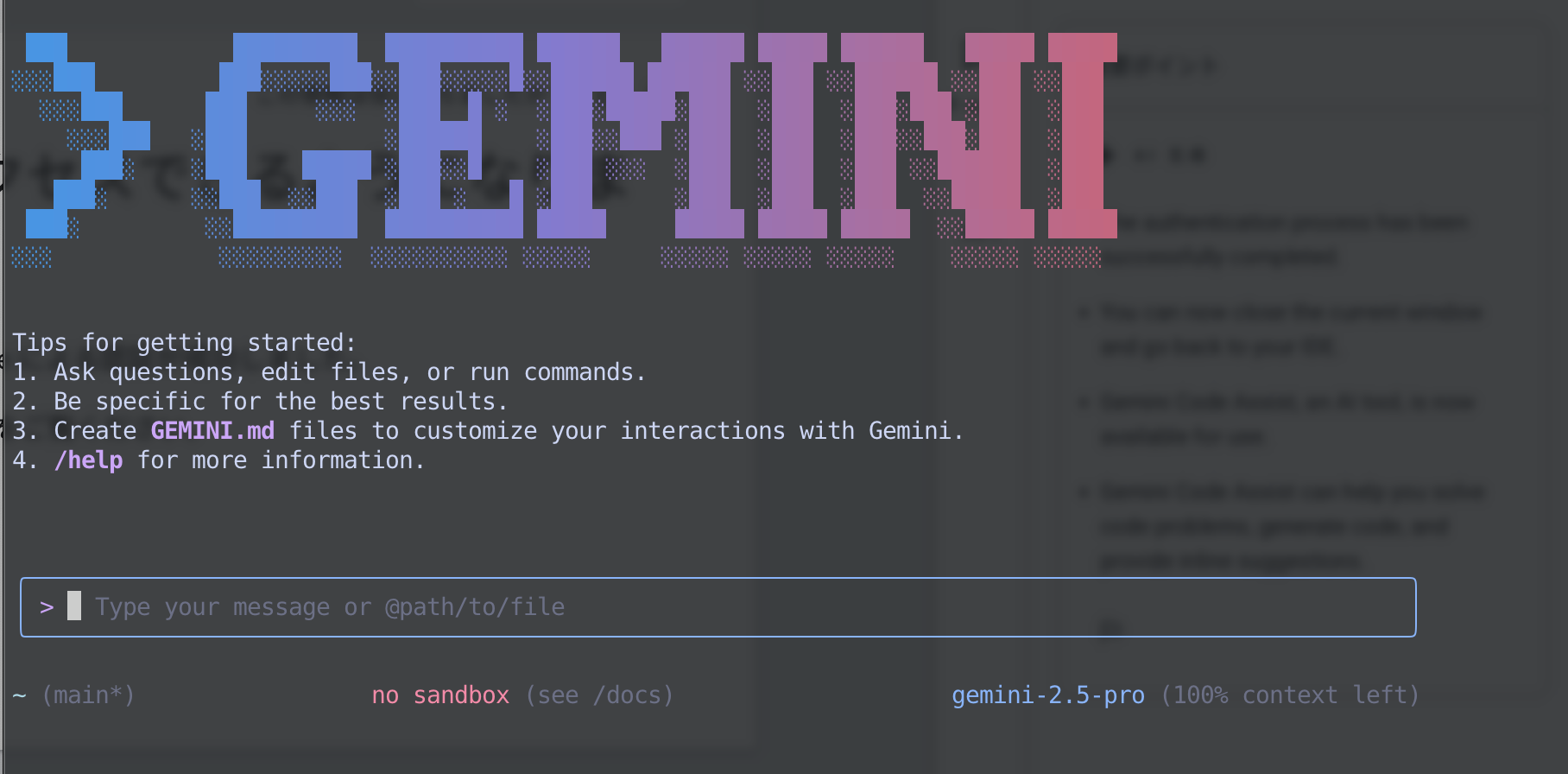Click the gemini-2.5-pro model name

coord(1048,695)
